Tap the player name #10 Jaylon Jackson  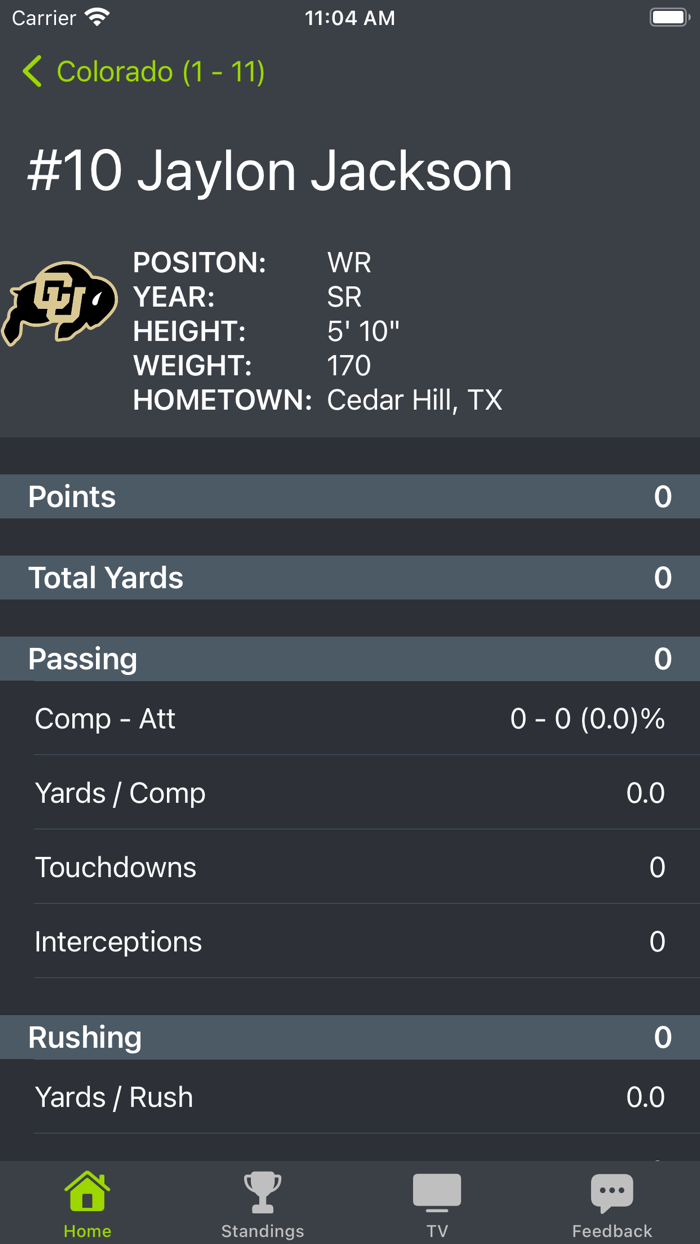268,170
